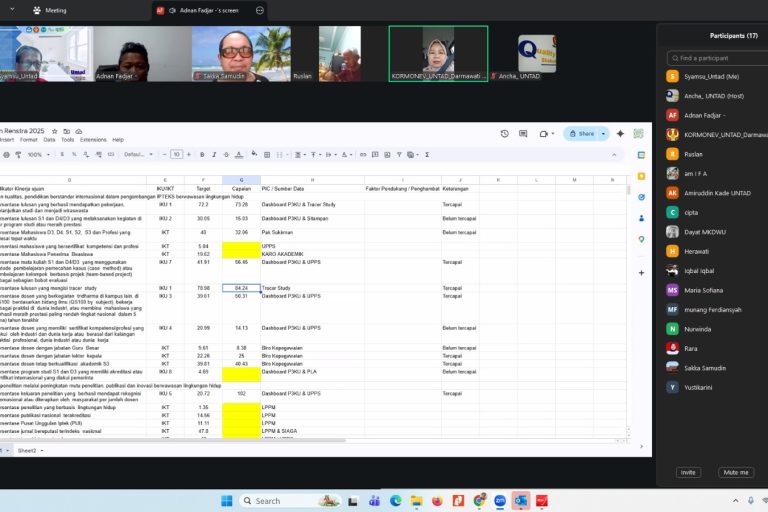
Task: Increase font size with plus button
Action: pyautogui.click(x=189, y=155)
